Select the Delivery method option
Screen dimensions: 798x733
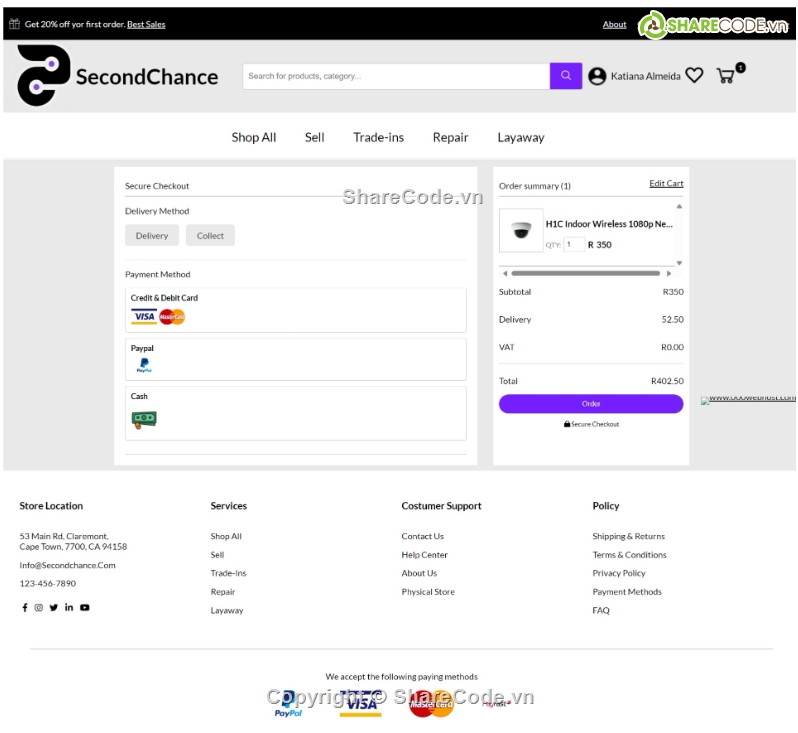pos(152,236)
